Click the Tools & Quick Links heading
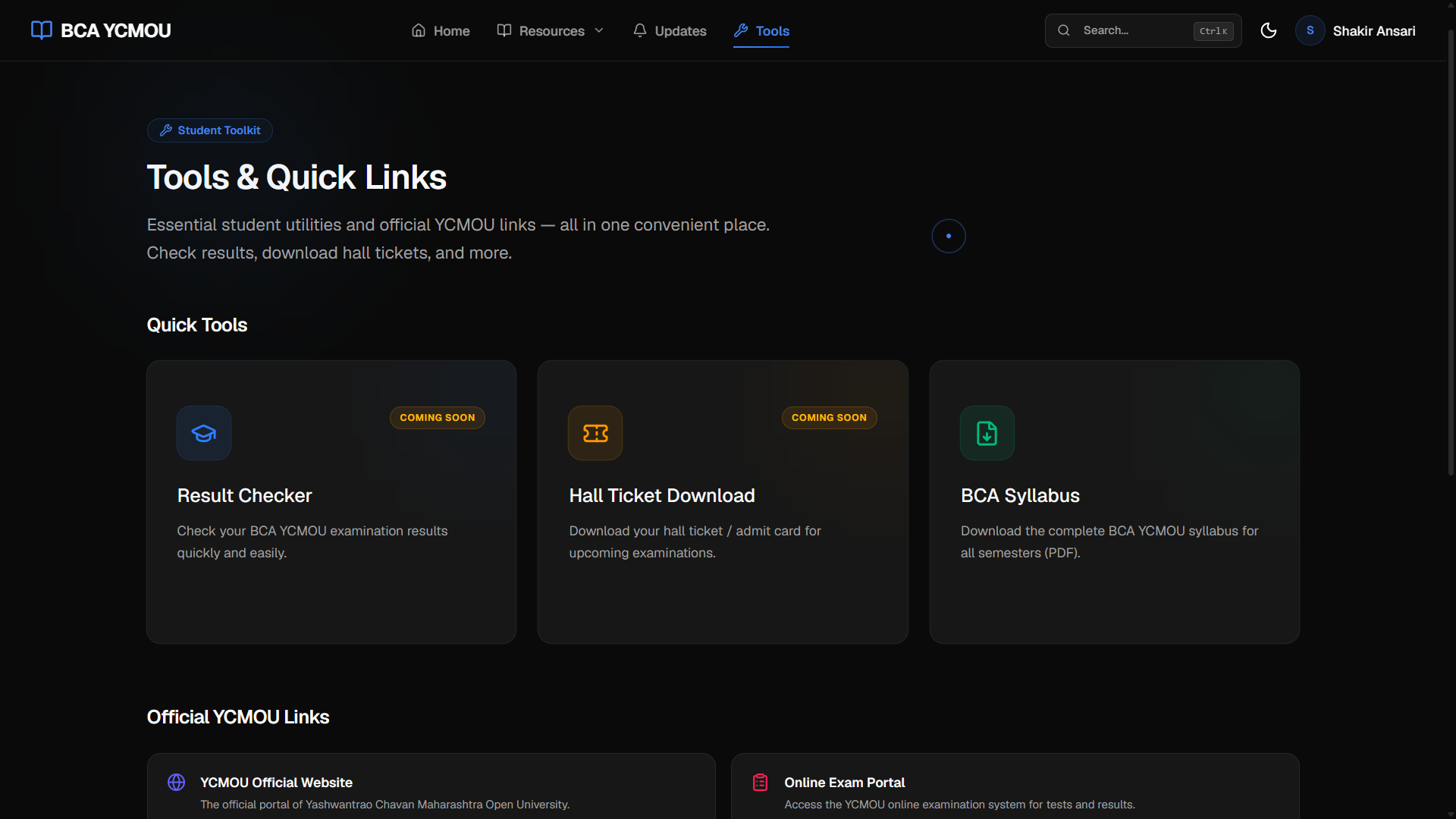The image size is (1456, 819). 297,177
